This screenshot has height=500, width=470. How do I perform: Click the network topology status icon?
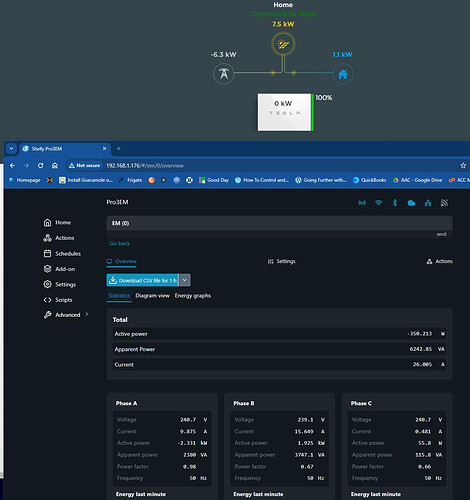(x=428, y=203)
